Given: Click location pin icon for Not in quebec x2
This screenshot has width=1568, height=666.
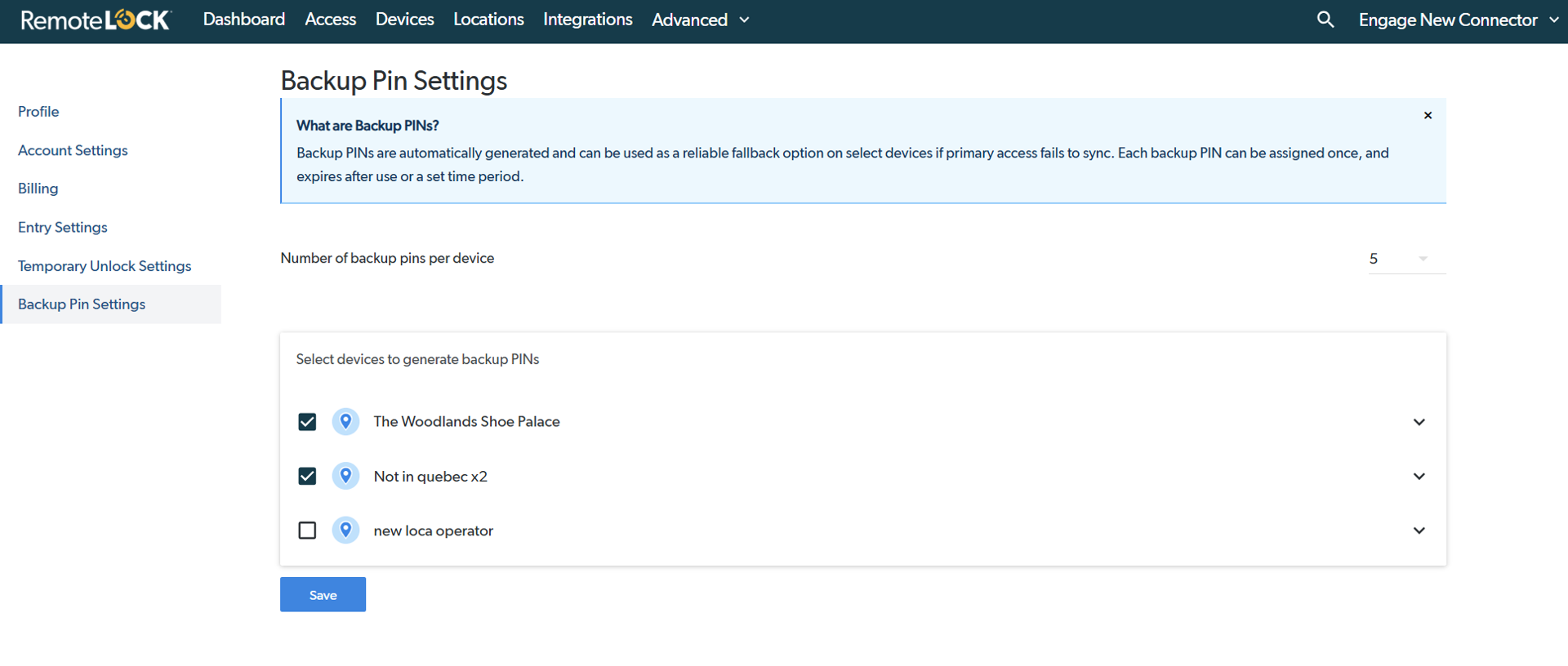Looking at the screenshot, I should pos(345,476).
